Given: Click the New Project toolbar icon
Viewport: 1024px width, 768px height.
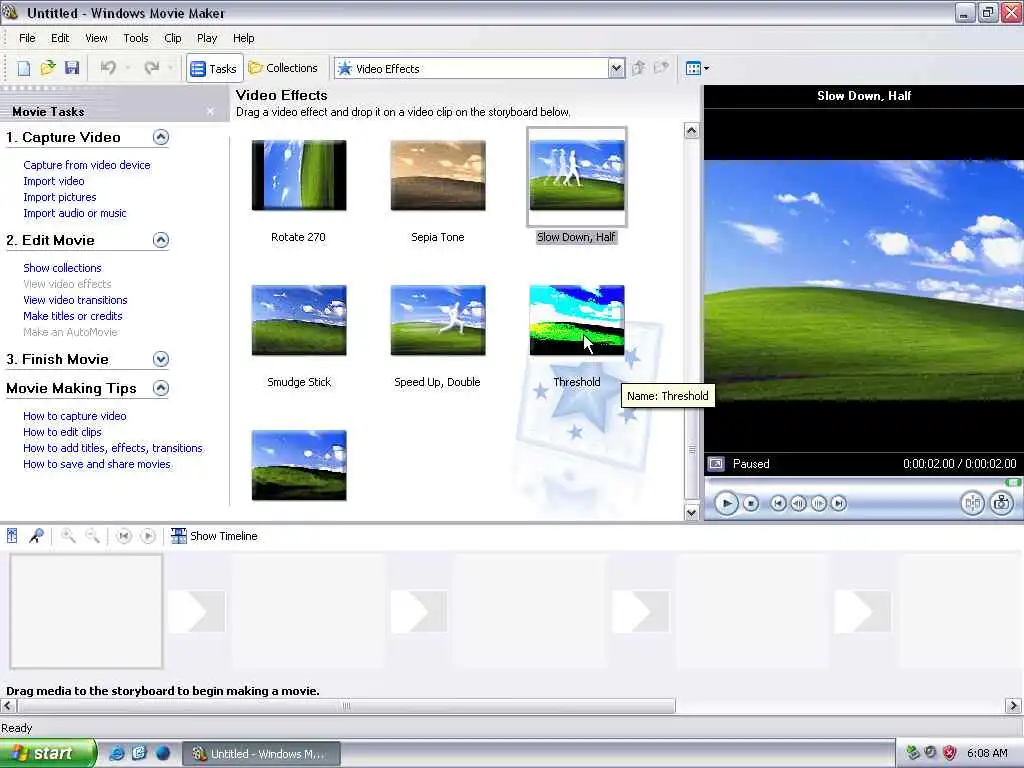Looking at the screenshot, I should point(24,68).
